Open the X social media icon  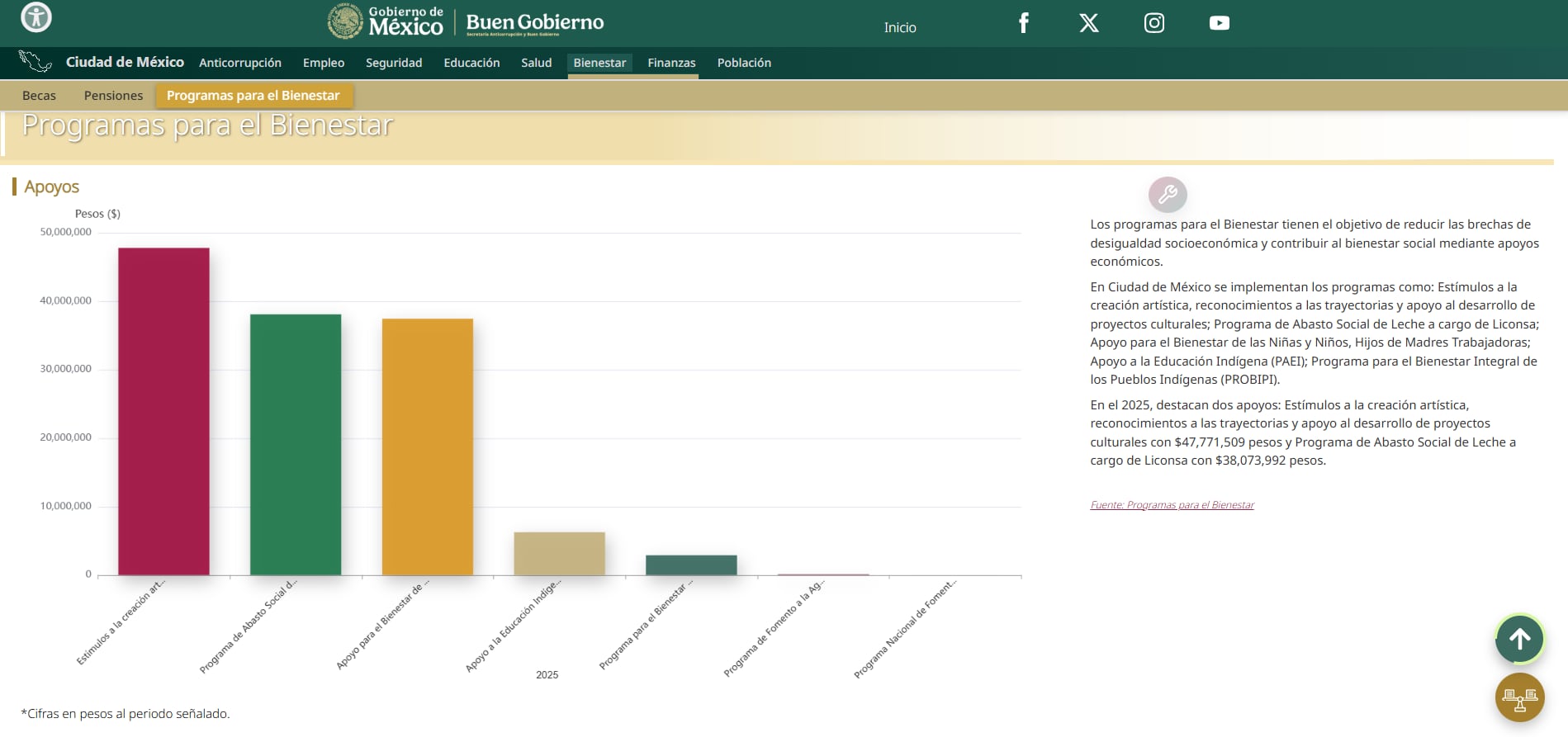pos(1088,23)
